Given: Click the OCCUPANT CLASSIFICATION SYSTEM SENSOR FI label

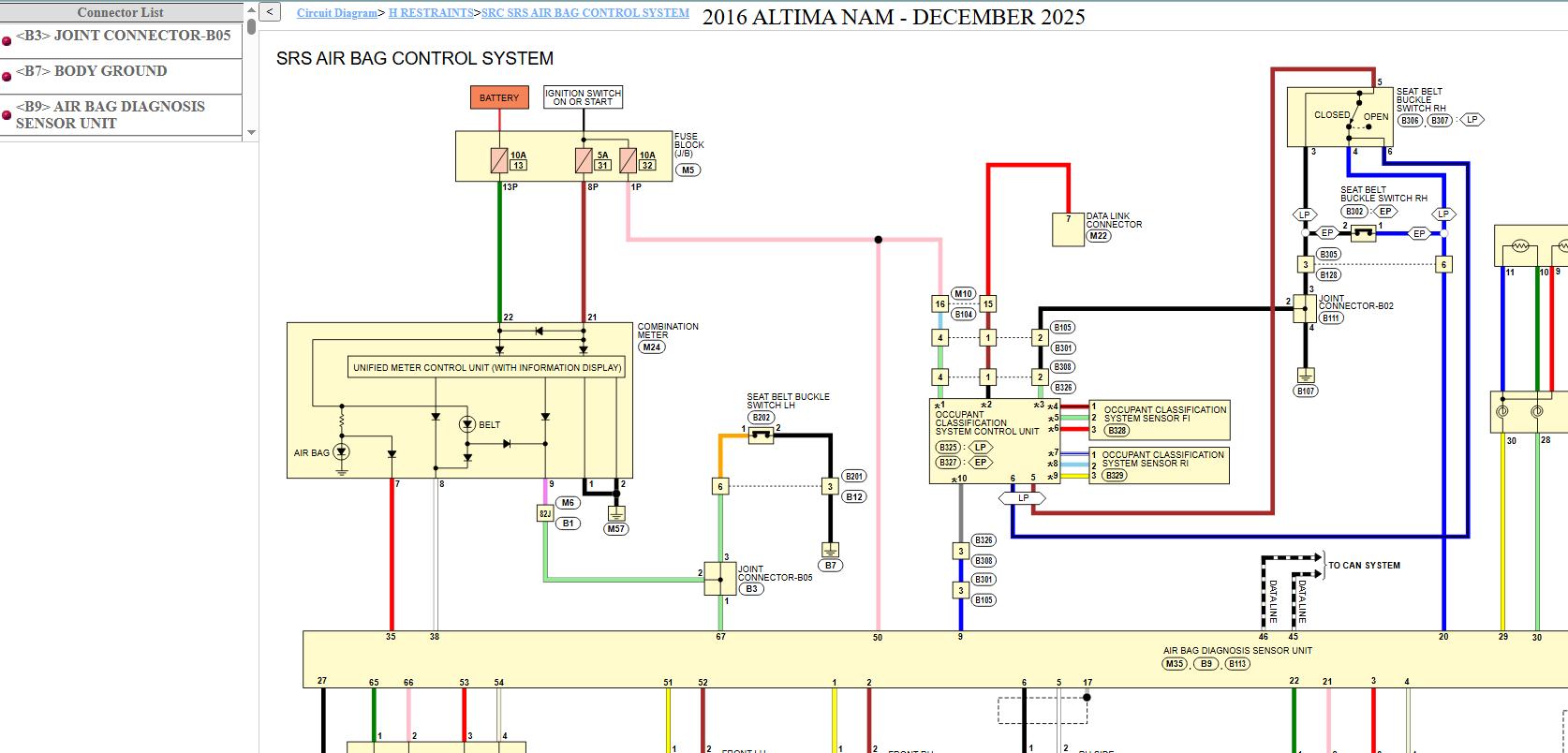Looking at the screenshot, I should (1165, 414).
